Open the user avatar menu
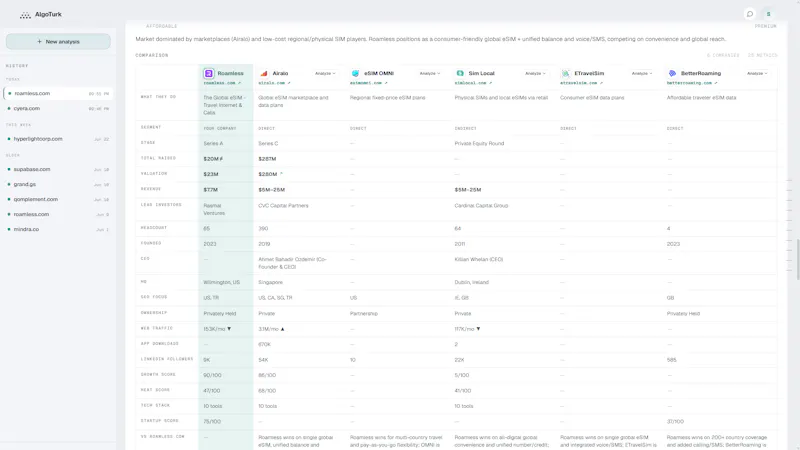 click(768, 14)
